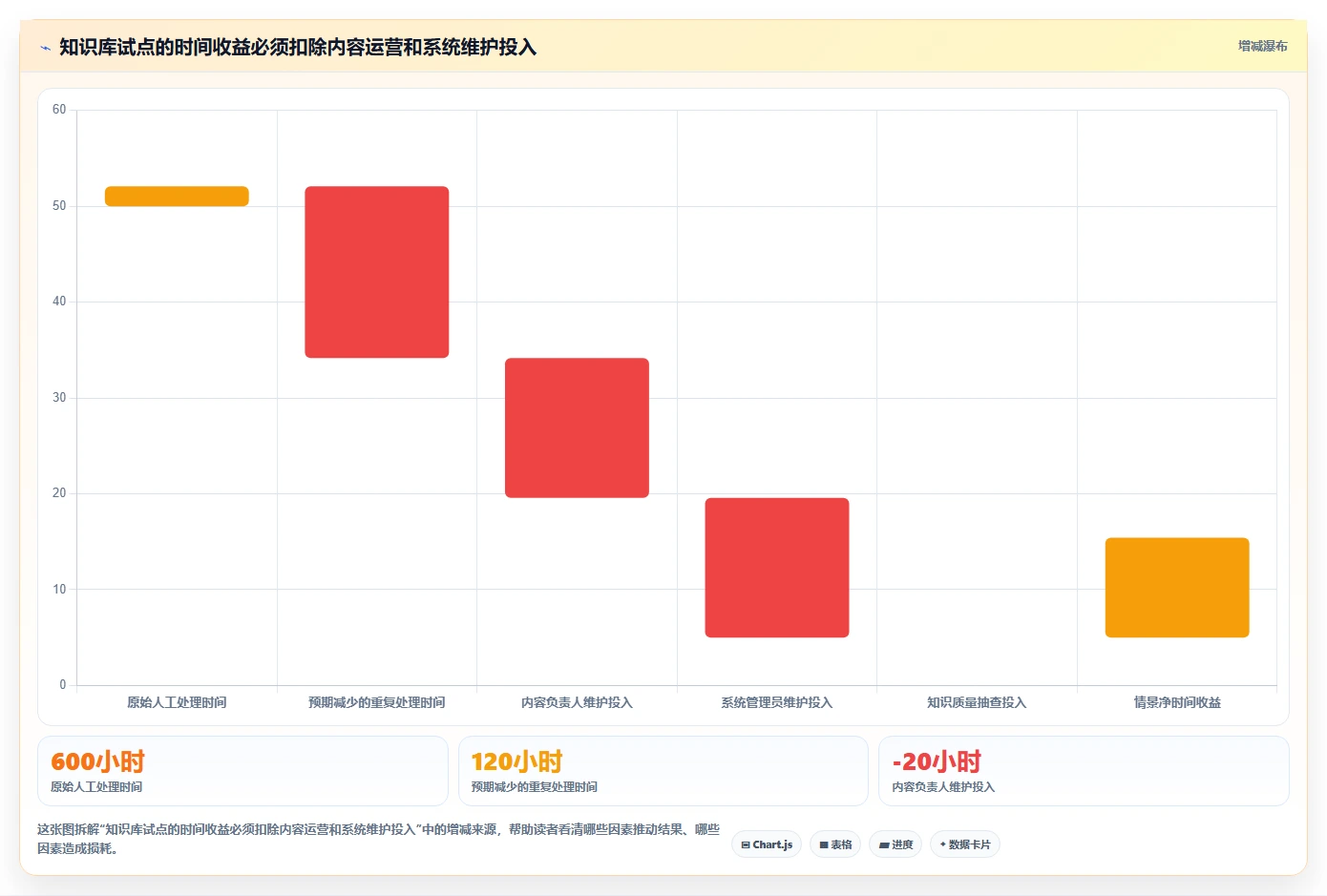Screen dimensions: 1327x896
Task: Click the y-axis value 20
Action: [59, 493]
